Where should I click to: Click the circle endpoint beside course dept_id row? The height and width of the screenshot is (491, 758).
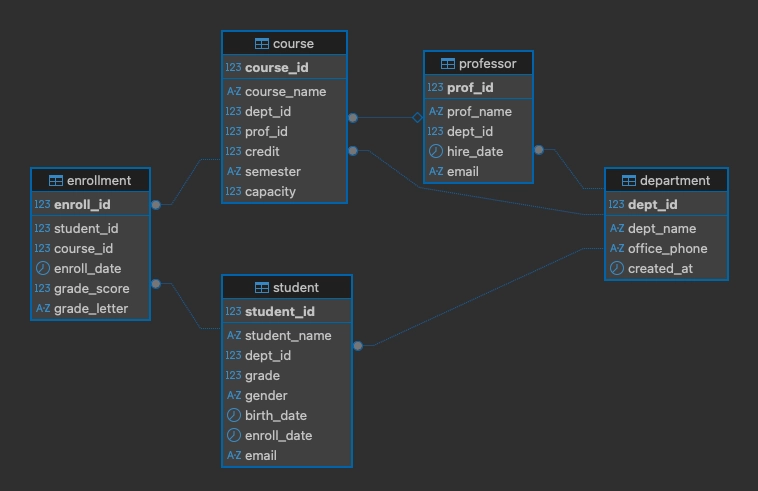(353, 117)
